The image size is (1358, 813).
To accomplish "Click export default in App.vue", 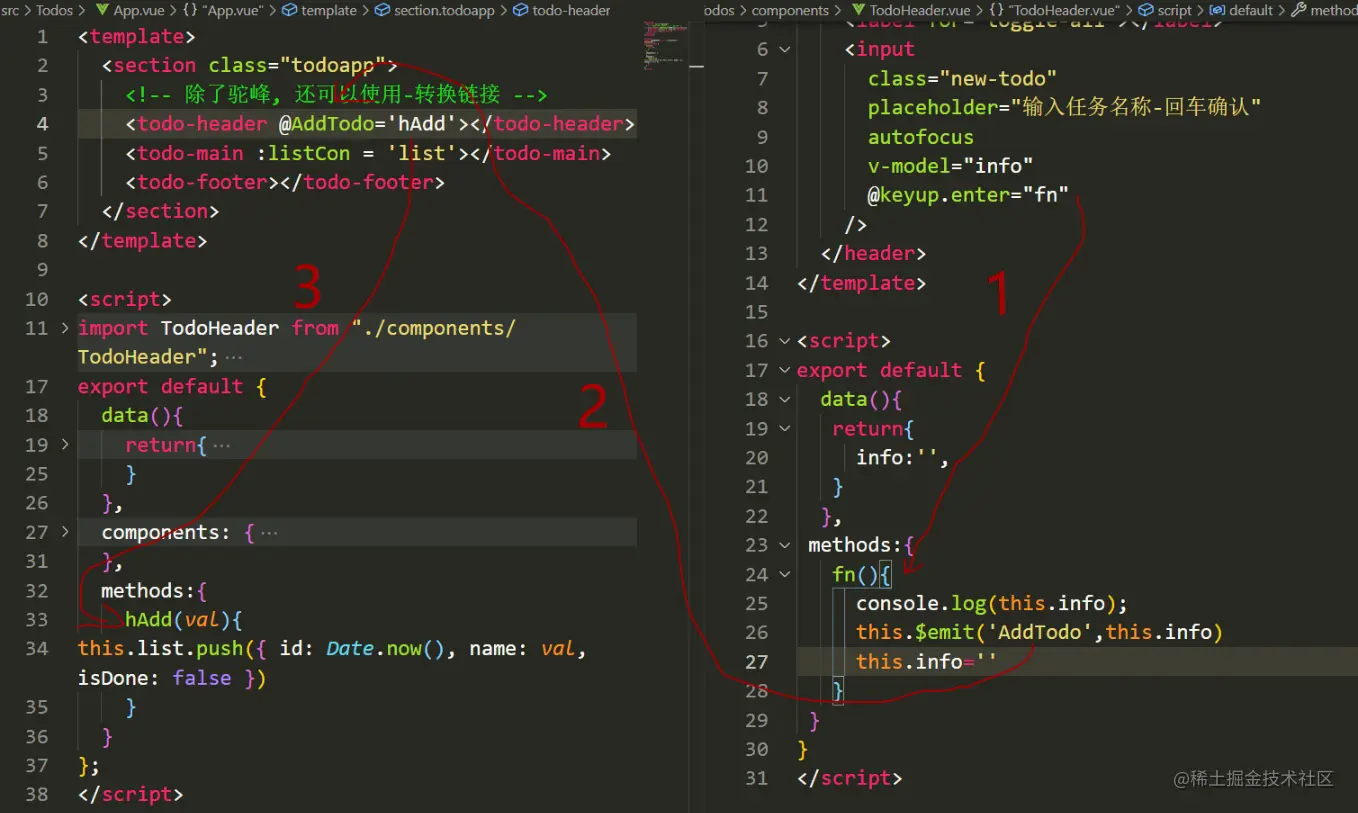I will pos(160,387).
